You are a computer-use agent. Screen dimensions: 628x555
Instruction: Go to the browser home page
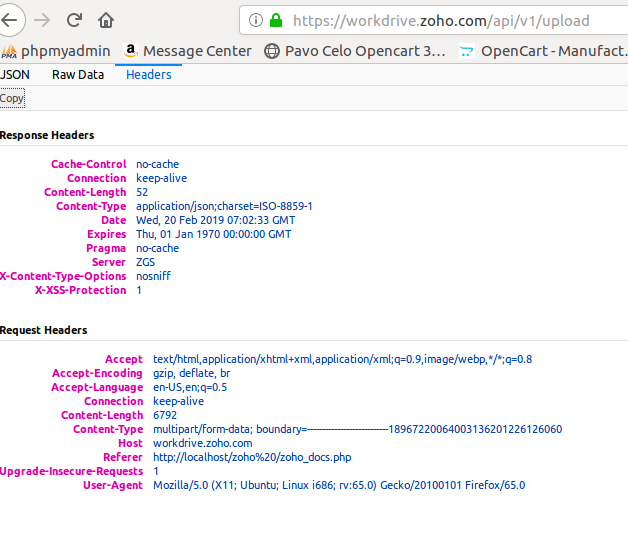pos(106,20)
